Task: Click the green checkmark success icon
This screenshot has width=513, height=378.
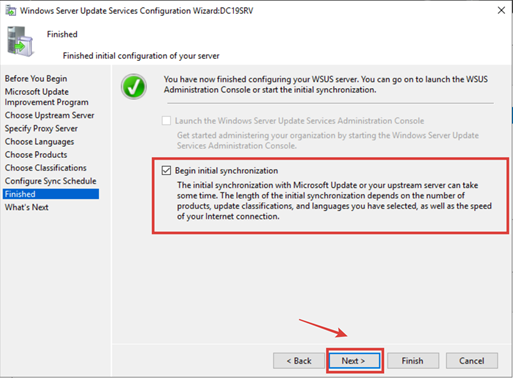Action: coord(134,87)
